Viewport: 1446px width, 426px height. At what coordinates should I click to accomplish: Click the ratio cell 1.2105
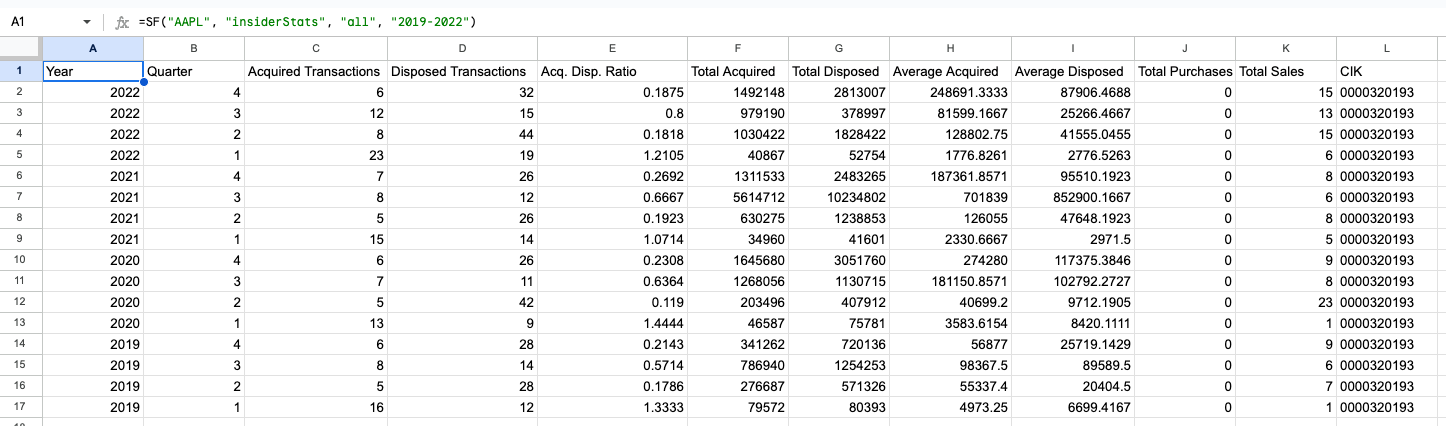tap(612, 155)
